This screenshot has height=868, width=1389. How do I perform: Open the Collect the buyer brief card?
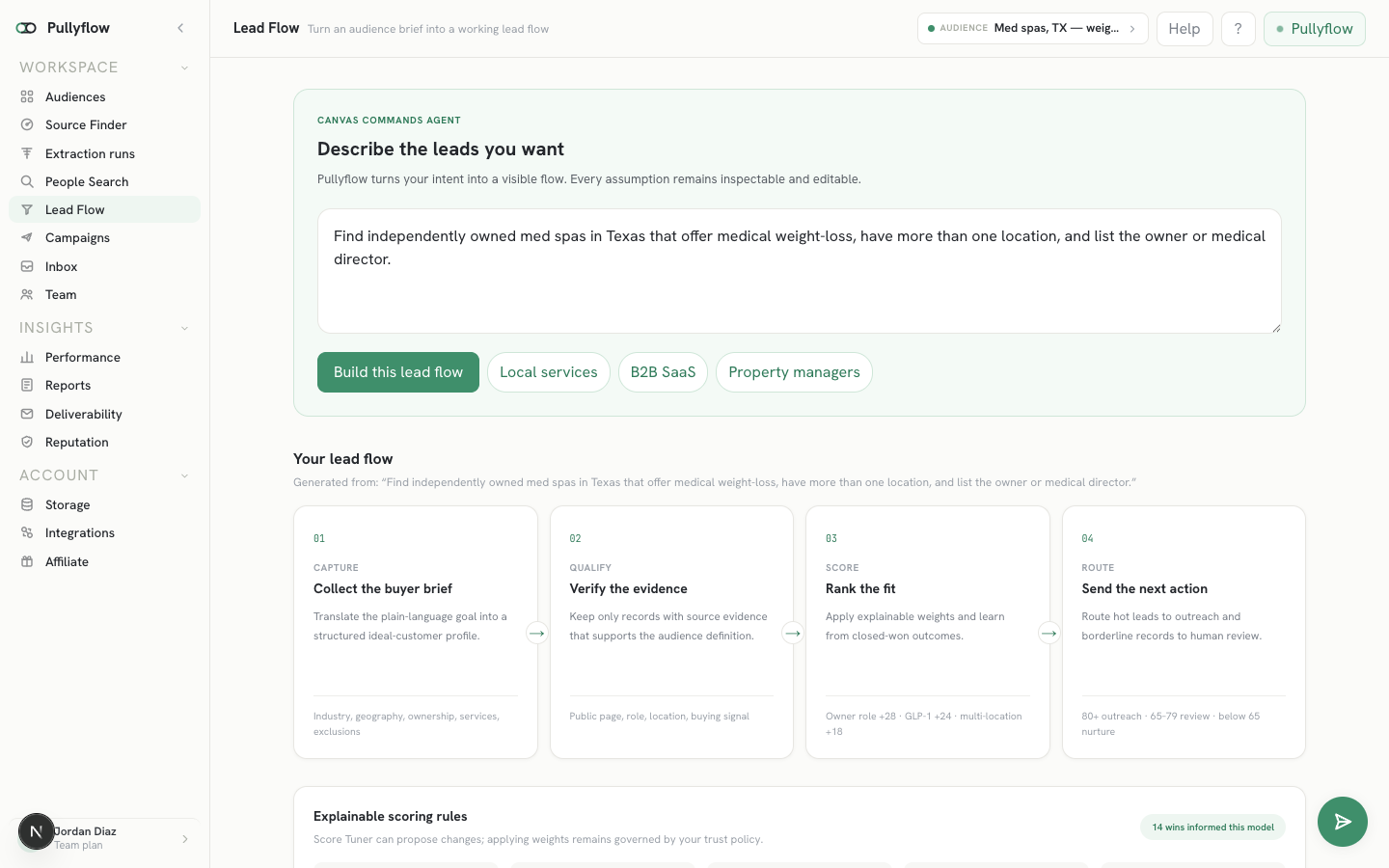416,632
